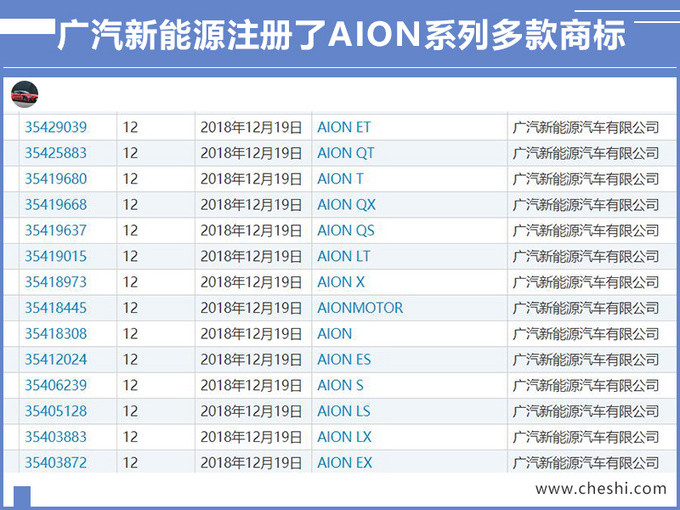Click applicant 广汽新能源汽车有限公司 in AION LX row
This screenshot has width=680, height=510.
[x=585, y=437]
